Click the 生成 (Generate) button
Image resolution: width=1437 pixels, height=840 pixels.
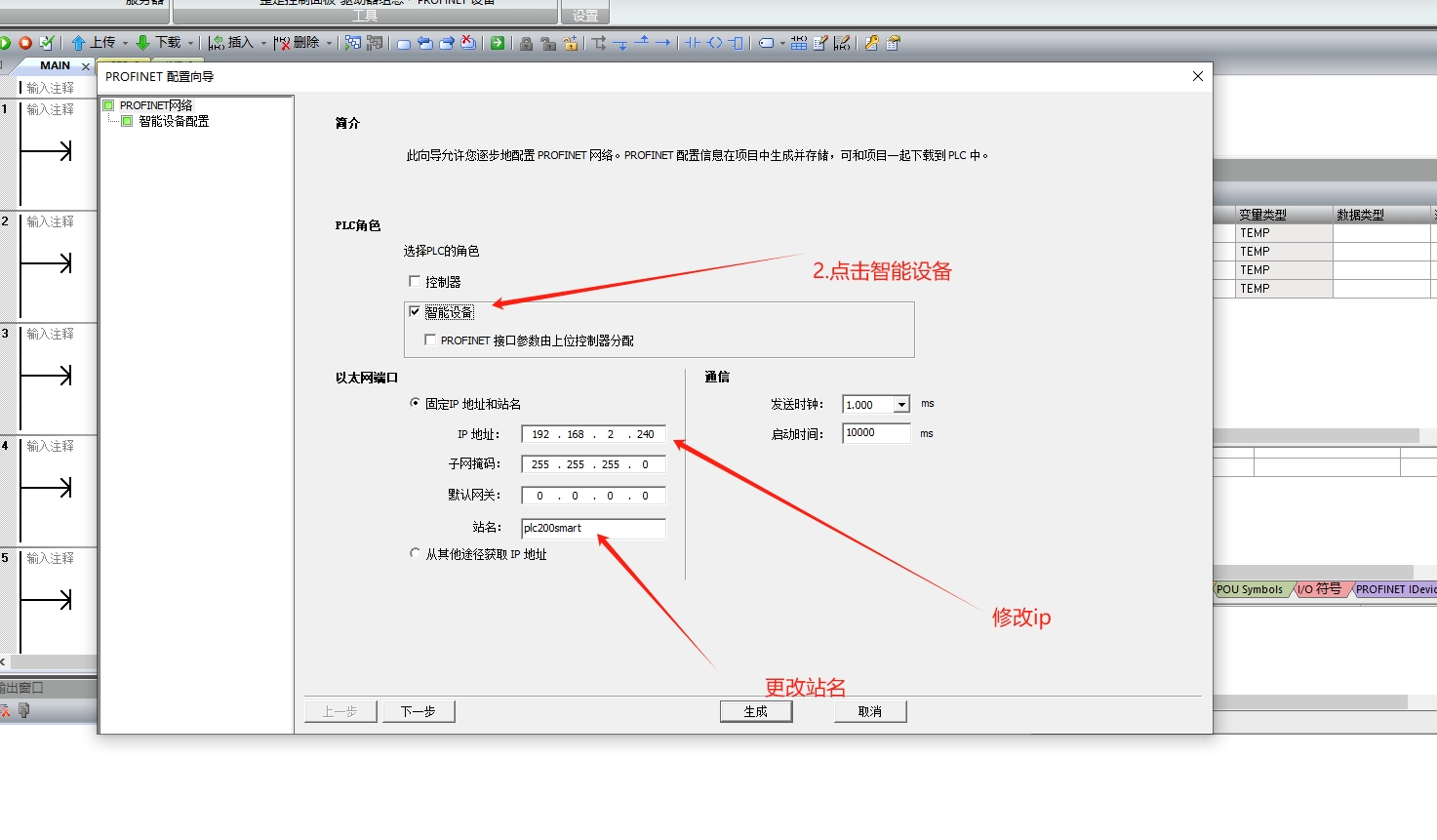pos(755,711)
